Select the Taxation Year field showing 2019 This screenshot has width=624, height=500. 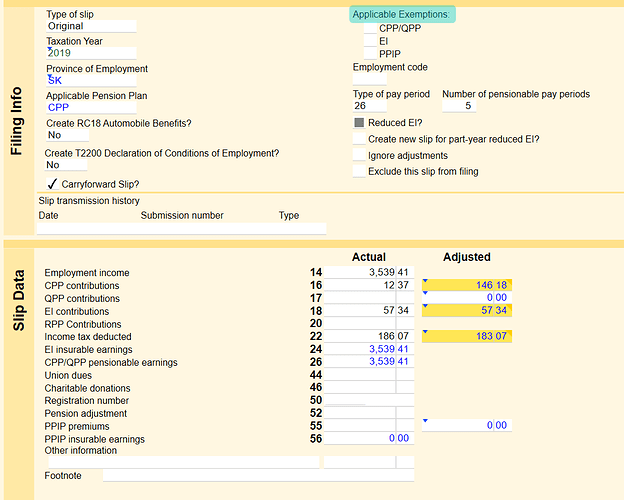tap(91, 53)
